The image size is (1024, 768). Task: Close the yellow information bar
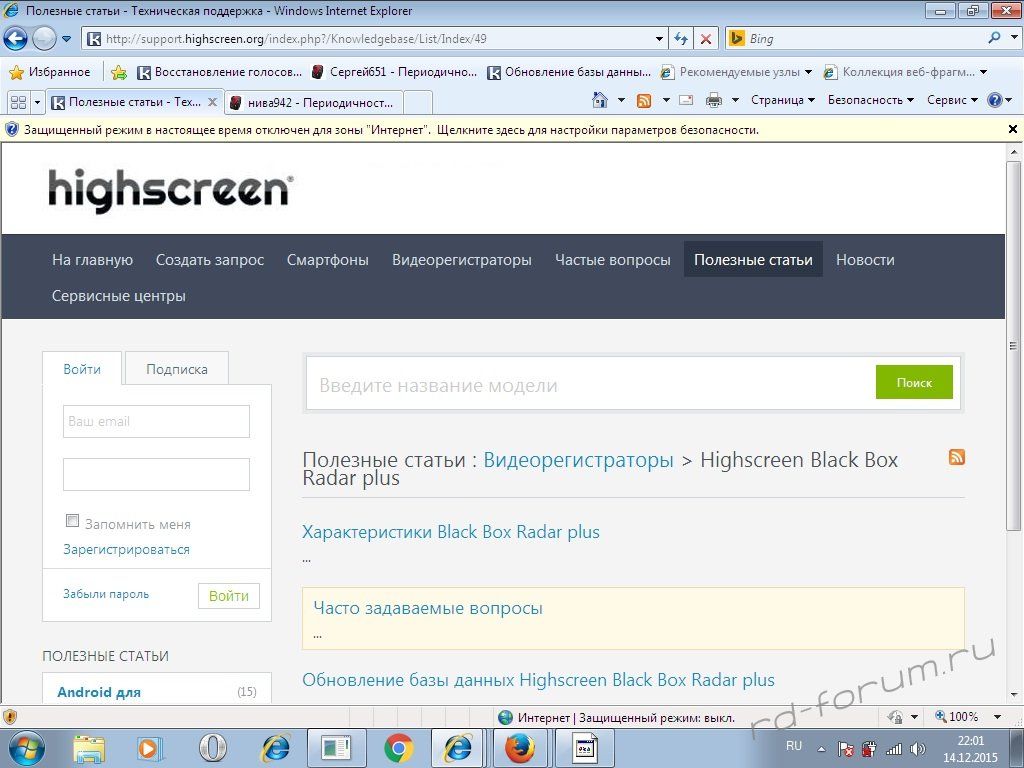pos(1013,129)
